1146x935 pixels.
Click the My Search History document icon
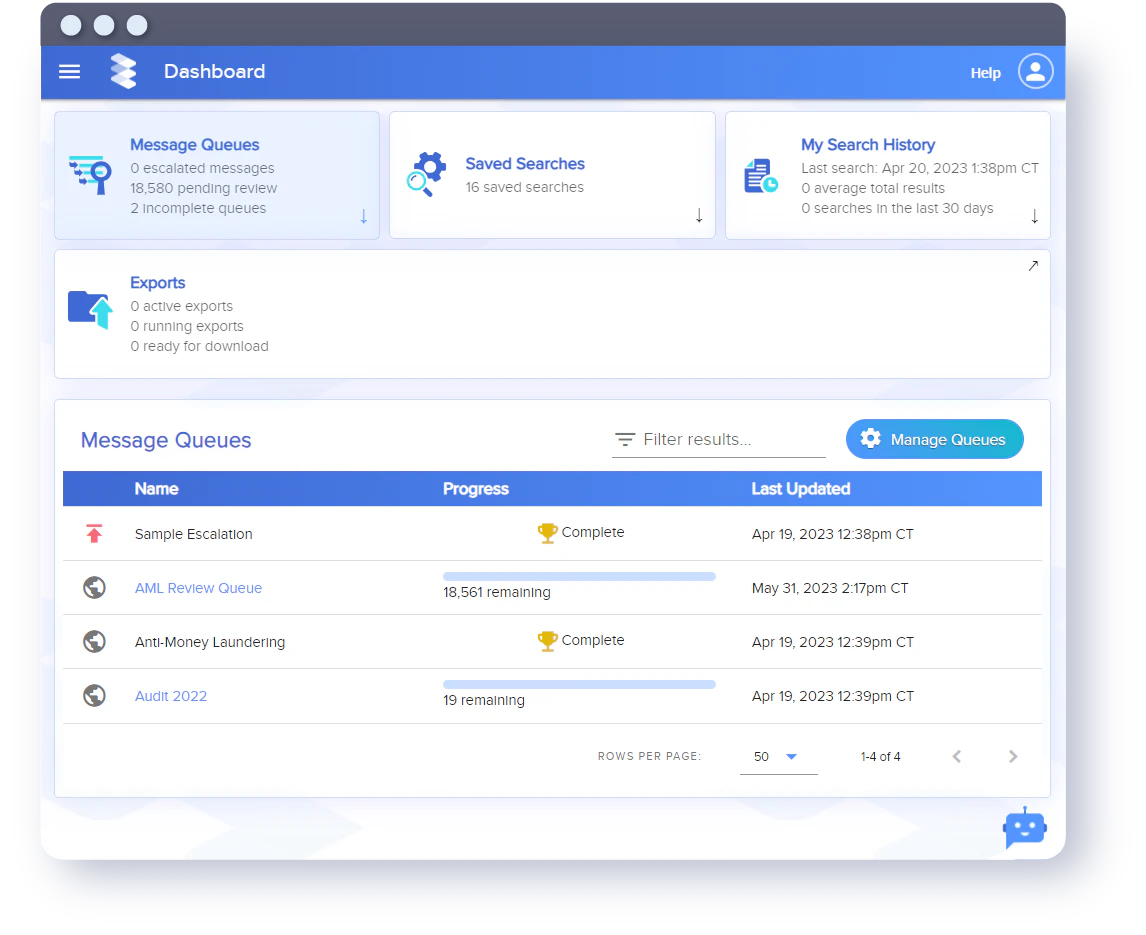point(761,176)
